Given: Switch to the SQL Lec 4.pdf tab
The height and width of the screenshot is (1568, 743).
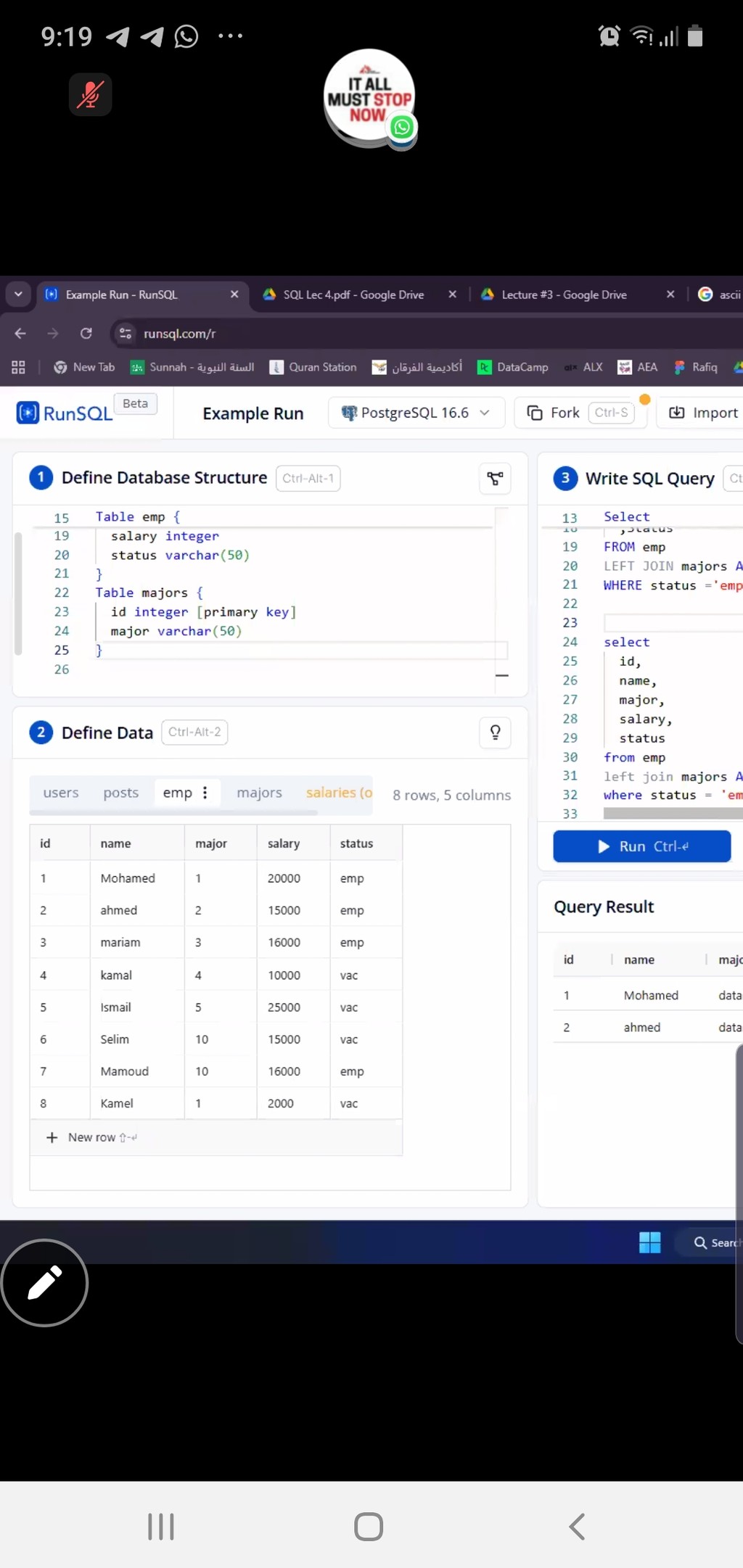Looking at the screenshot, I should (353, 294).
